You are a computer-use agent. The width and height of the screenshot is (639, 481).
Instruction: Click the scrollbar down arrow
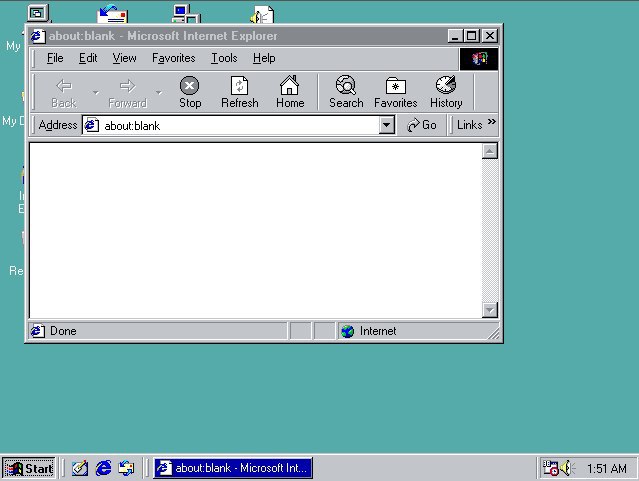pyautogui.click(x=490, y=310)
